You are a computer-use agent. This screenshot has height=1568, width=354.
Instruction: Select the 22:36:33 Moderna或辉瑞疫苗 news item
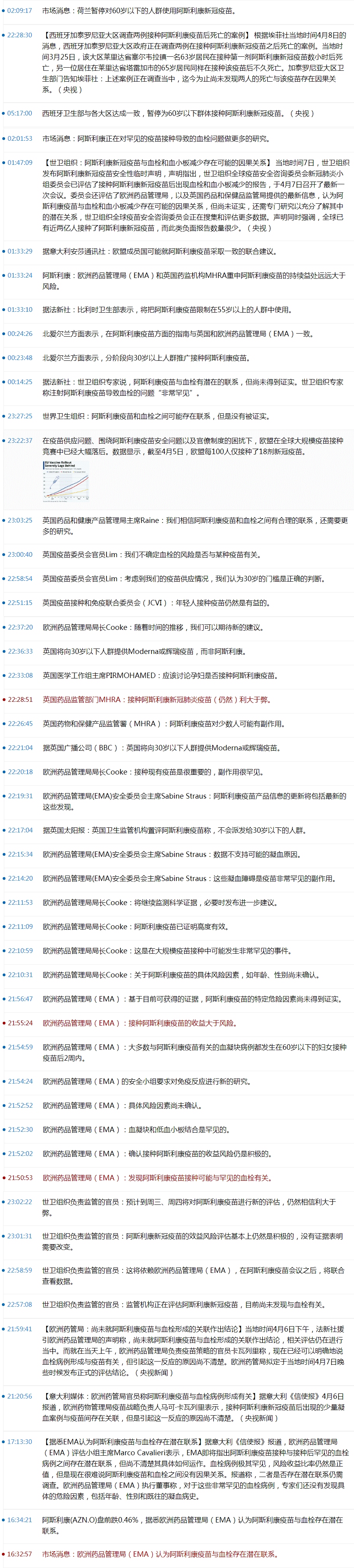[x=145, y=651]
